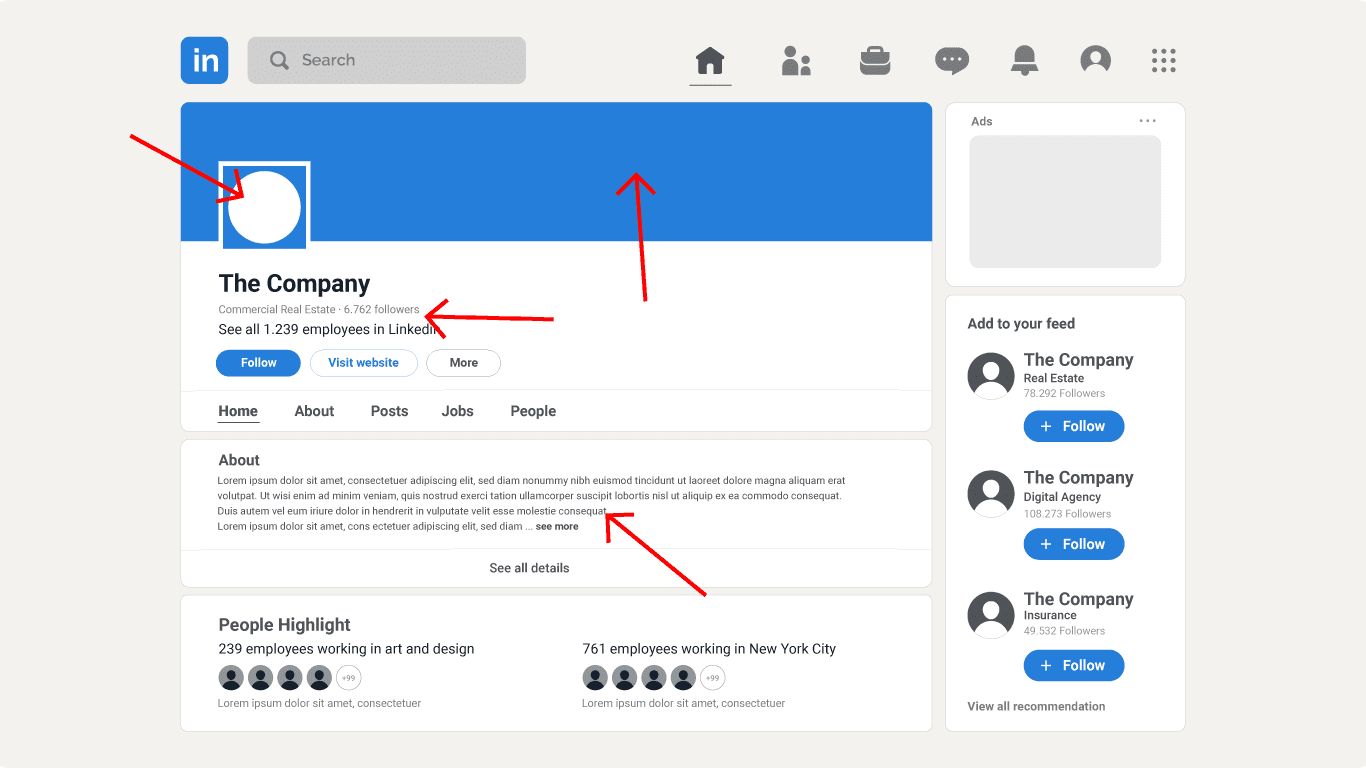Screen dimensions: 1366x768
Task: Expand About text with see more
Action: [557, 527]
